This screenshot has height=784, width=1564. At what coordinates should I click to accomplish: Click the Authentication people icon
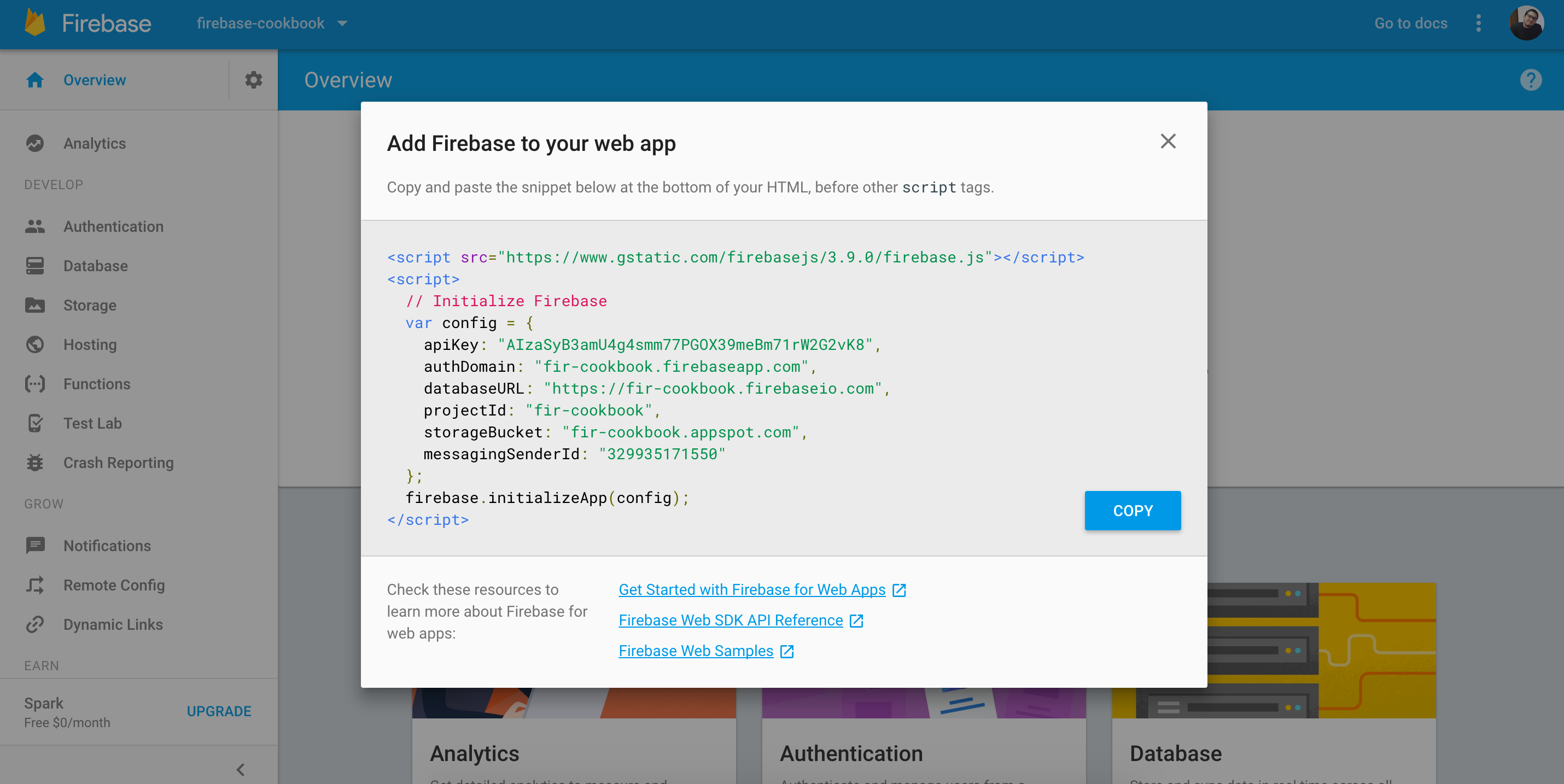34,226
